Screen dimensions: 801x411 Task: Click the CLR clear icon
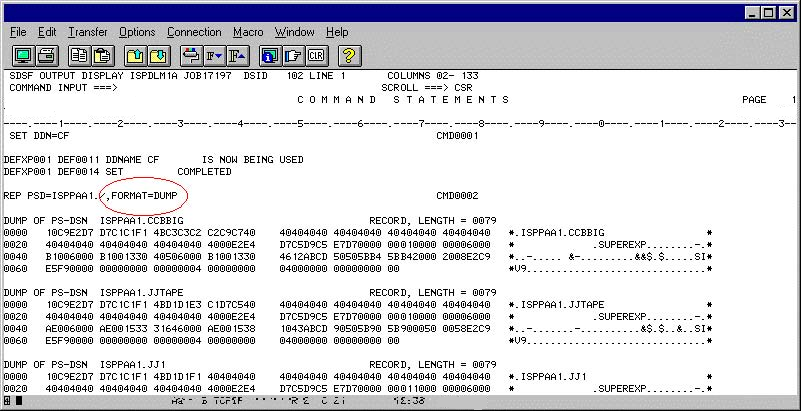coord(317,55)
